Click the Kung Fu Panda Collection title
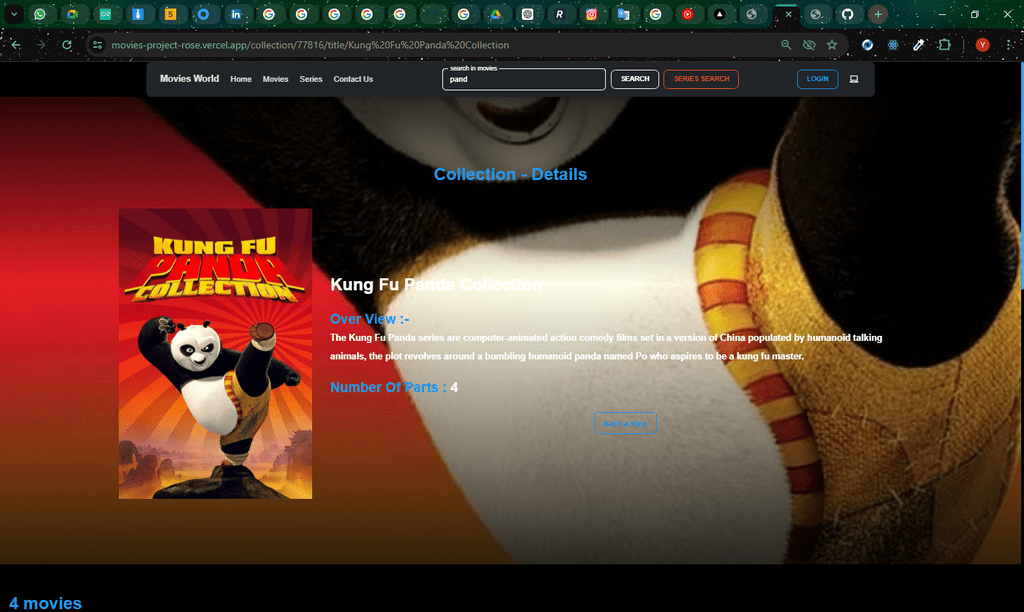This screenshot has height=612, width=1024. [x=436, y=285]
